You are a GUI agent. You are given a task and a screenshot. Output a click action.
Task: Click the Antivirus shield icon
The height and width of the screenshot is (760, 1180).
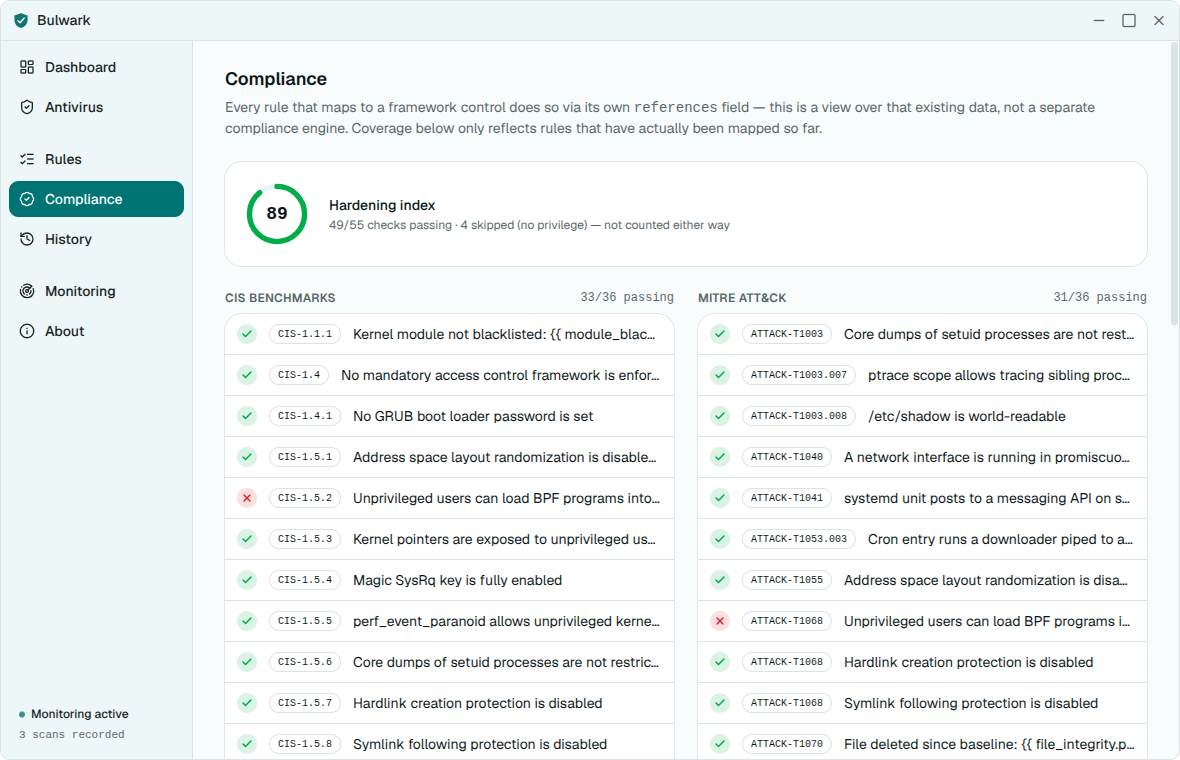click(x=27, y=107)
